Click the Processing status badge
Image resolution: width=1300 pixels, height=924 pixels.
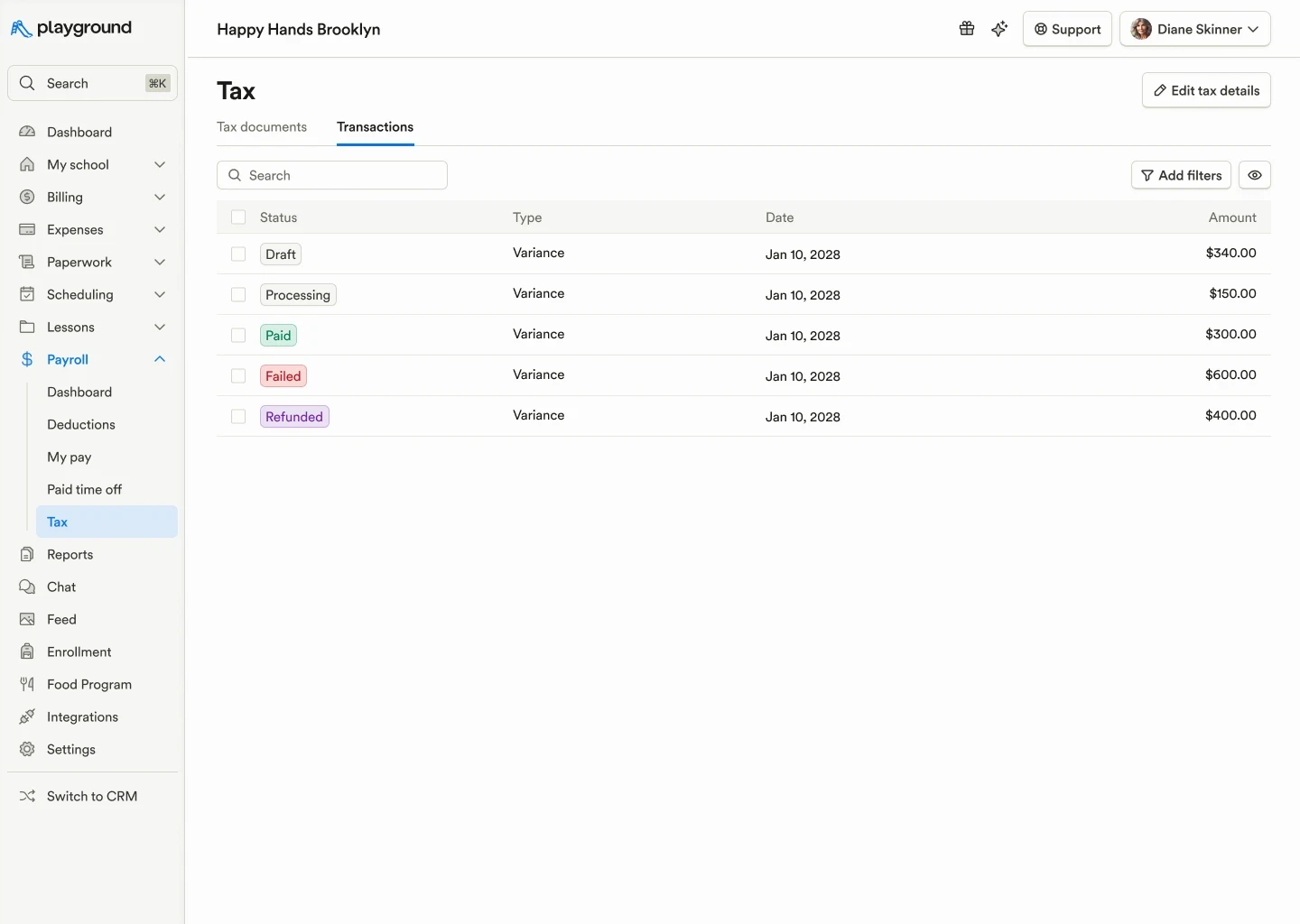298,295
